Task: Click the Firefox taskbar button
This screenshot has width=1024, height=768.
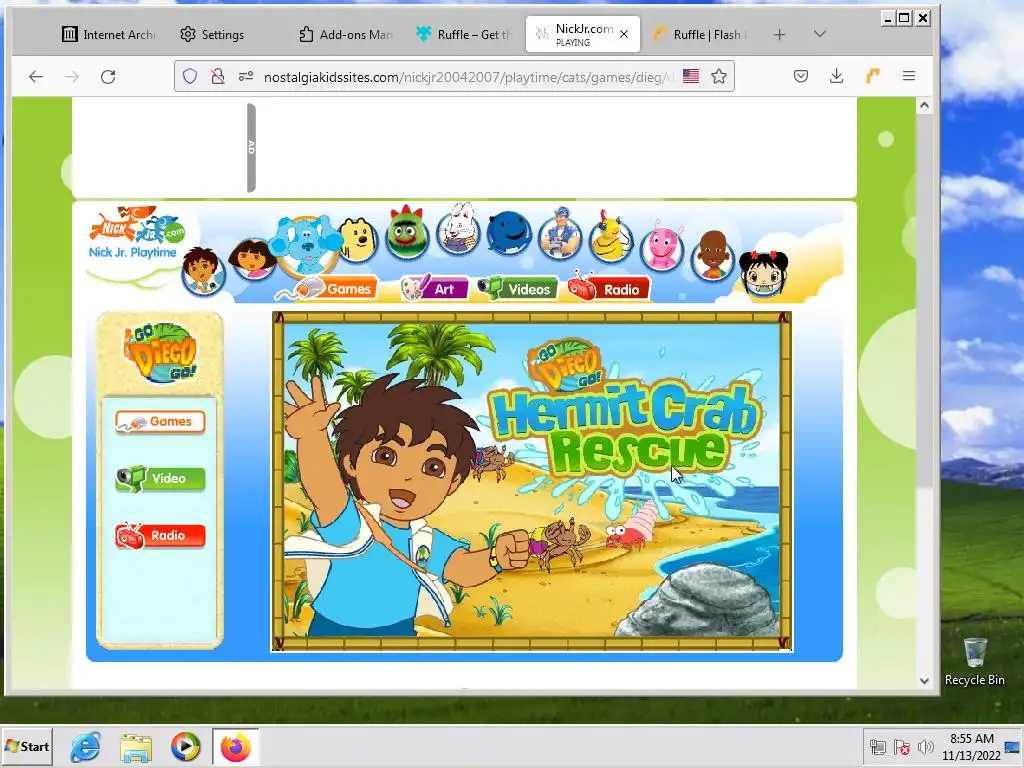Action: (236, 747)
